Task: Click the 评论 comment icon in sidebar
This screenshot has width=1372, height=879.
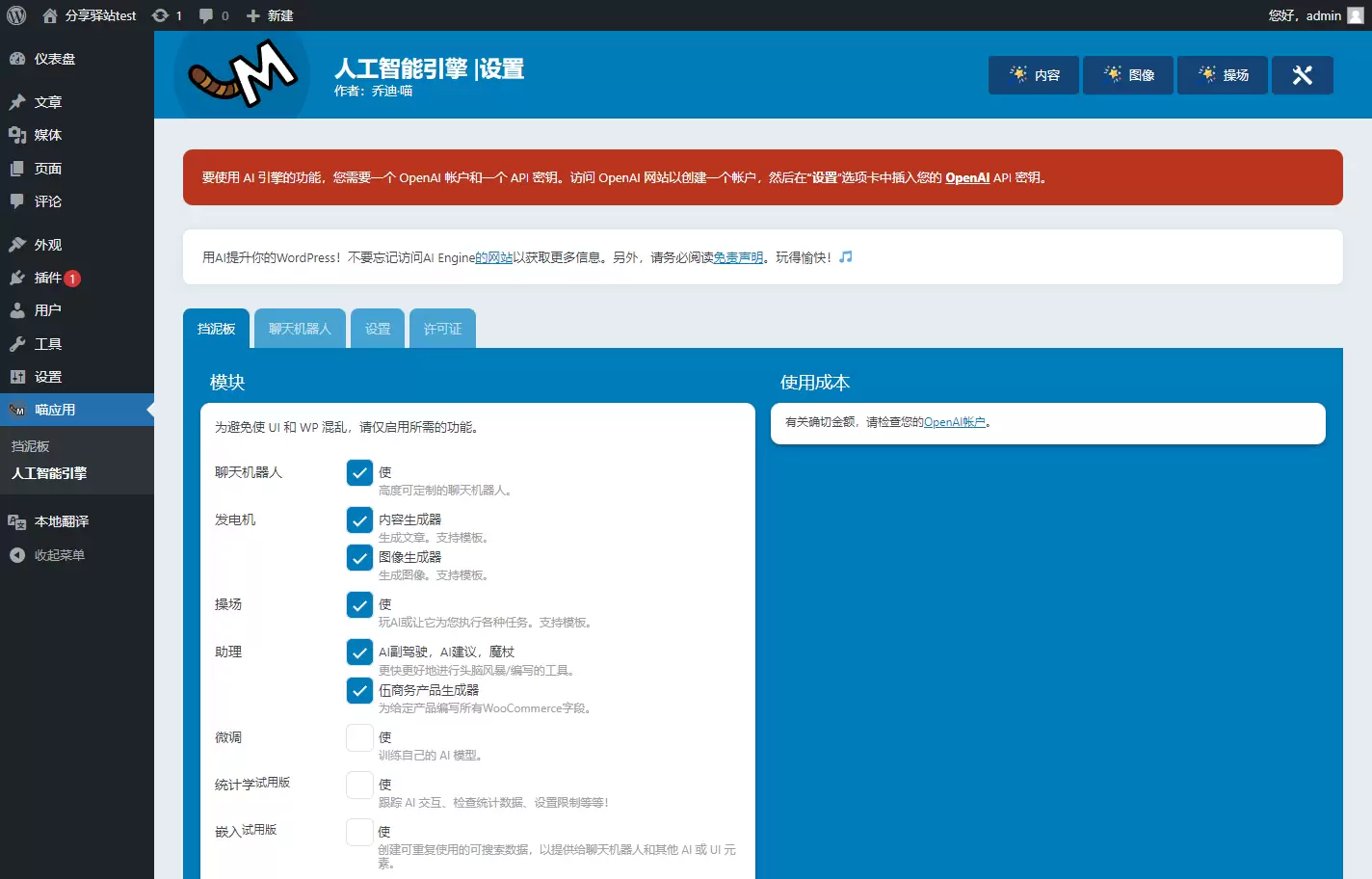Action: pos(17,201)
